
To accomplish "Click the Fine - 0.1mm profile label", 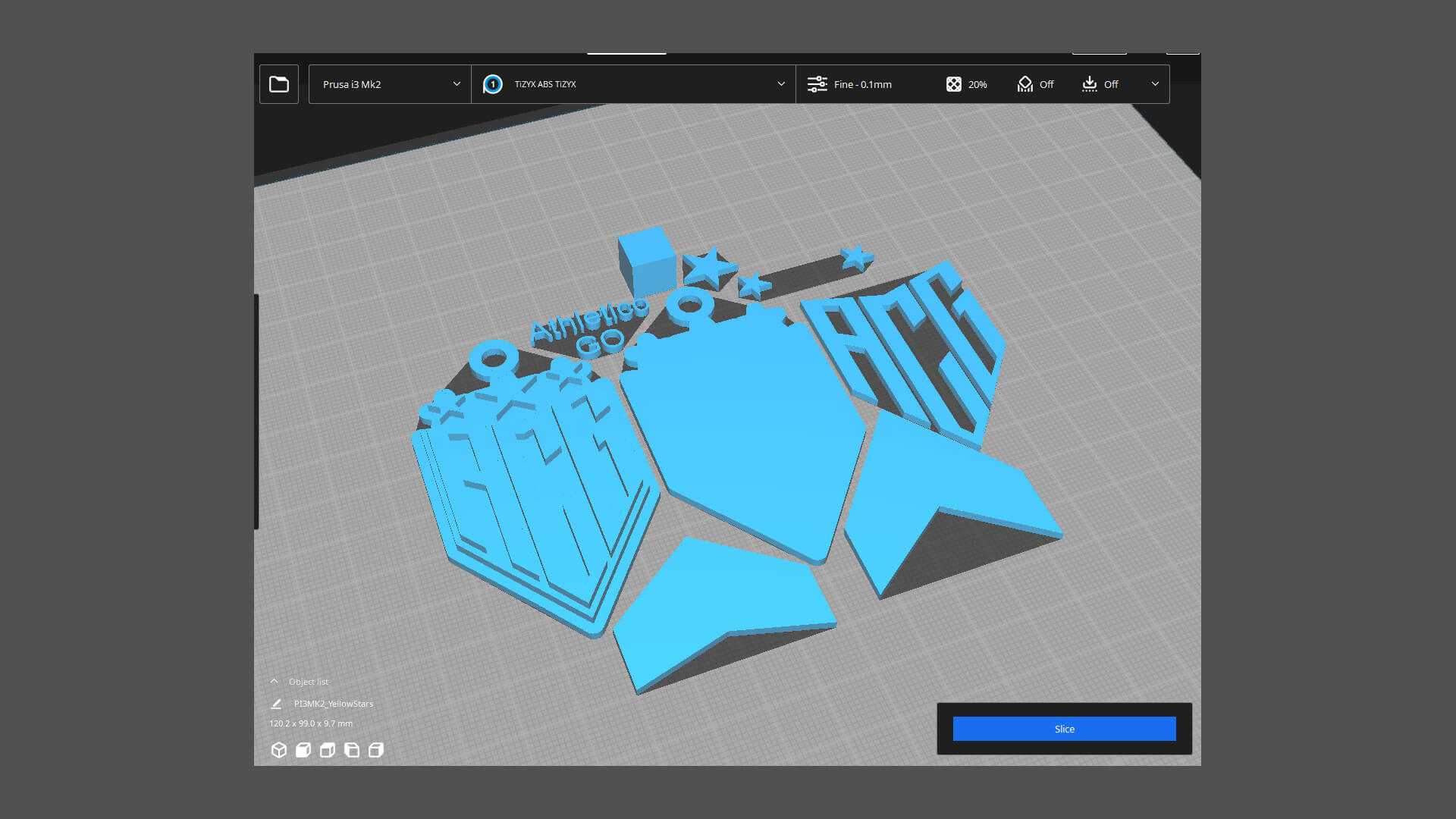I will click(x=863, y=84).
